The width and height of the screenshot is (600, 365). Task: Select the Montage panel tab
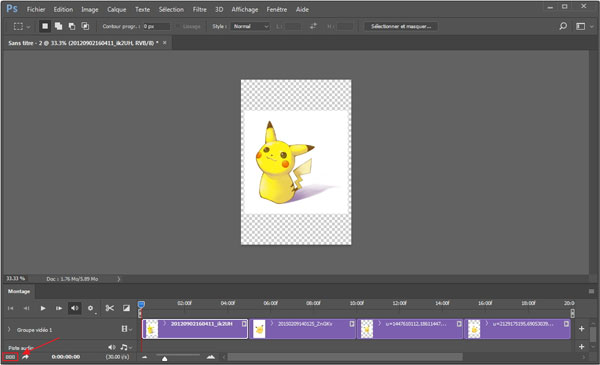[19, 292]
